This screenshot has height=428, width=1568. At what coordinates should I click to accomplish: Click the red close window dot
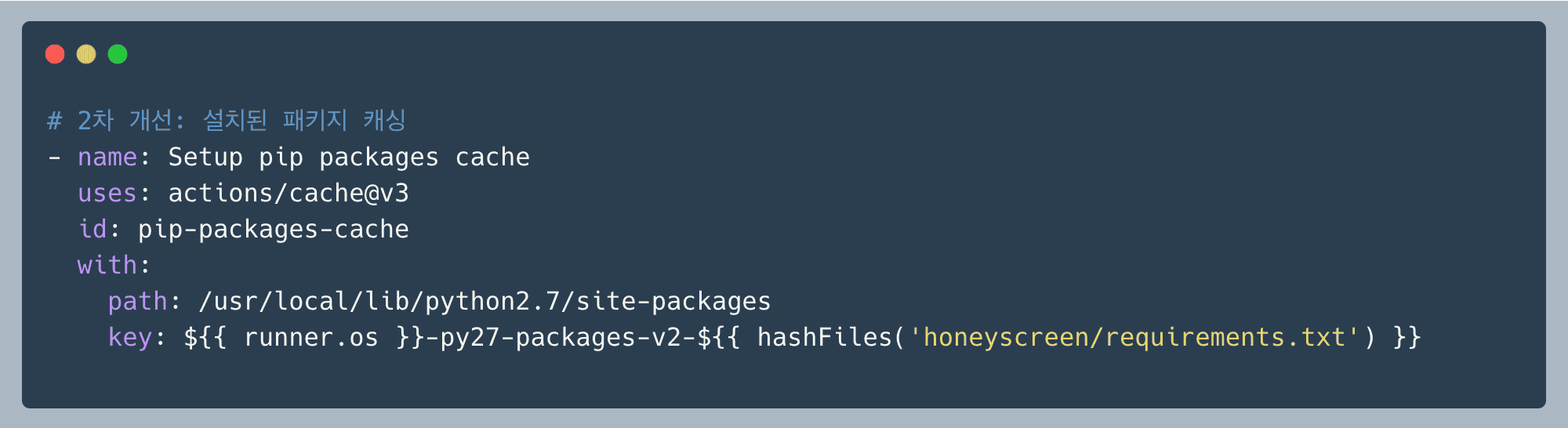point(55,54)
